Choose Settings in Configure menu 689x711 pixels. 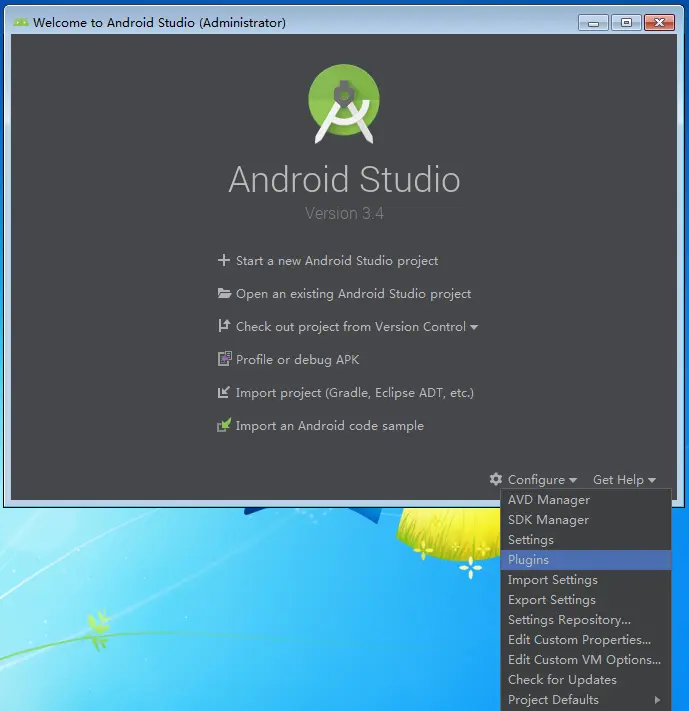point(586,540)
